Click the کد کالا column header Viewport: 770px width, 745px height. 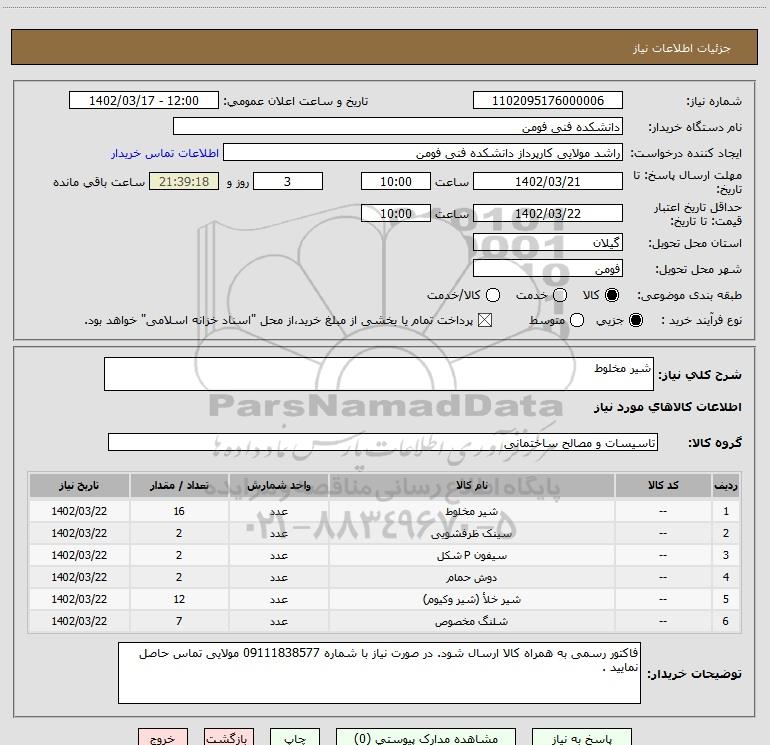663,485
